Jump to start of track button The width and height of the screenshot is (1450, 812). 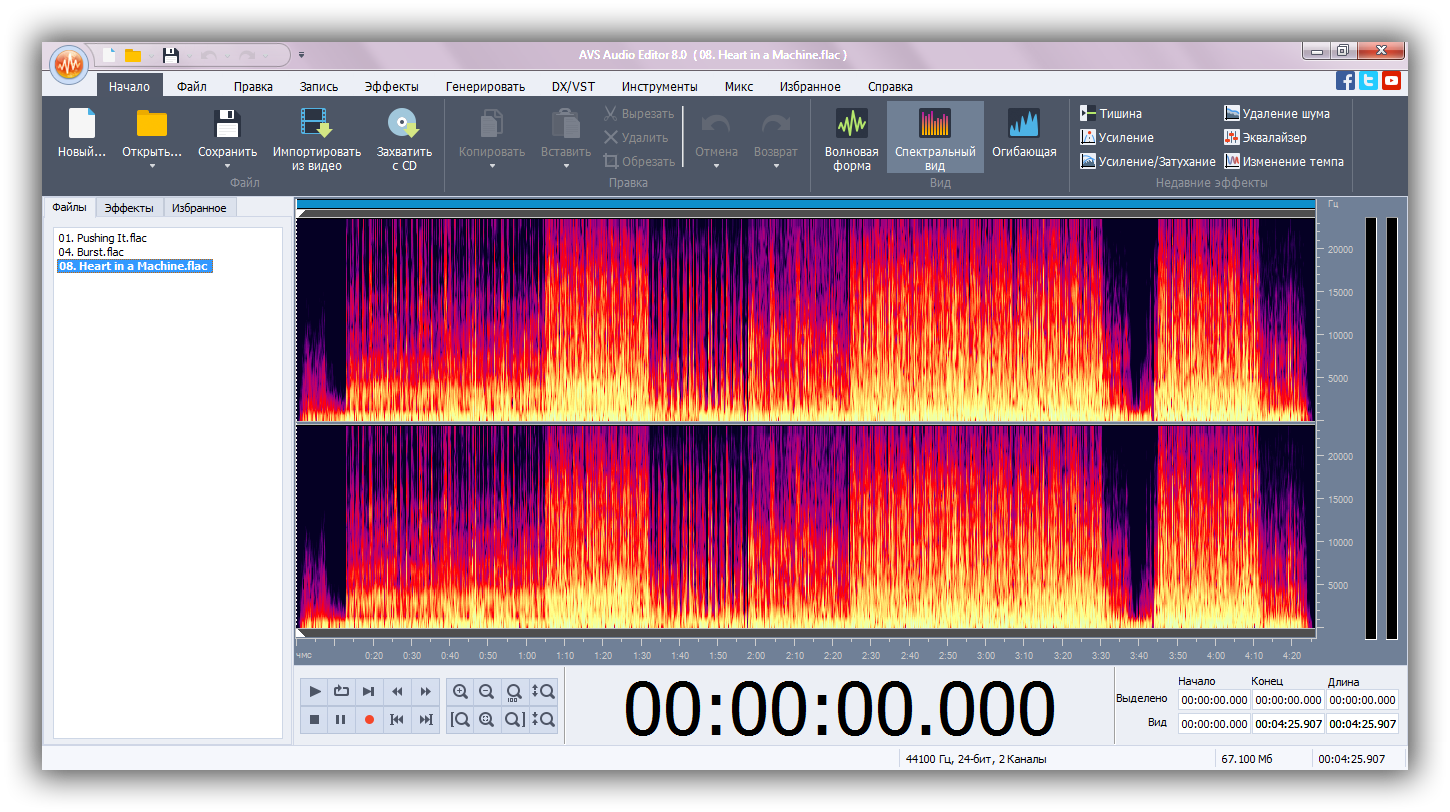(x=397, y=719)
